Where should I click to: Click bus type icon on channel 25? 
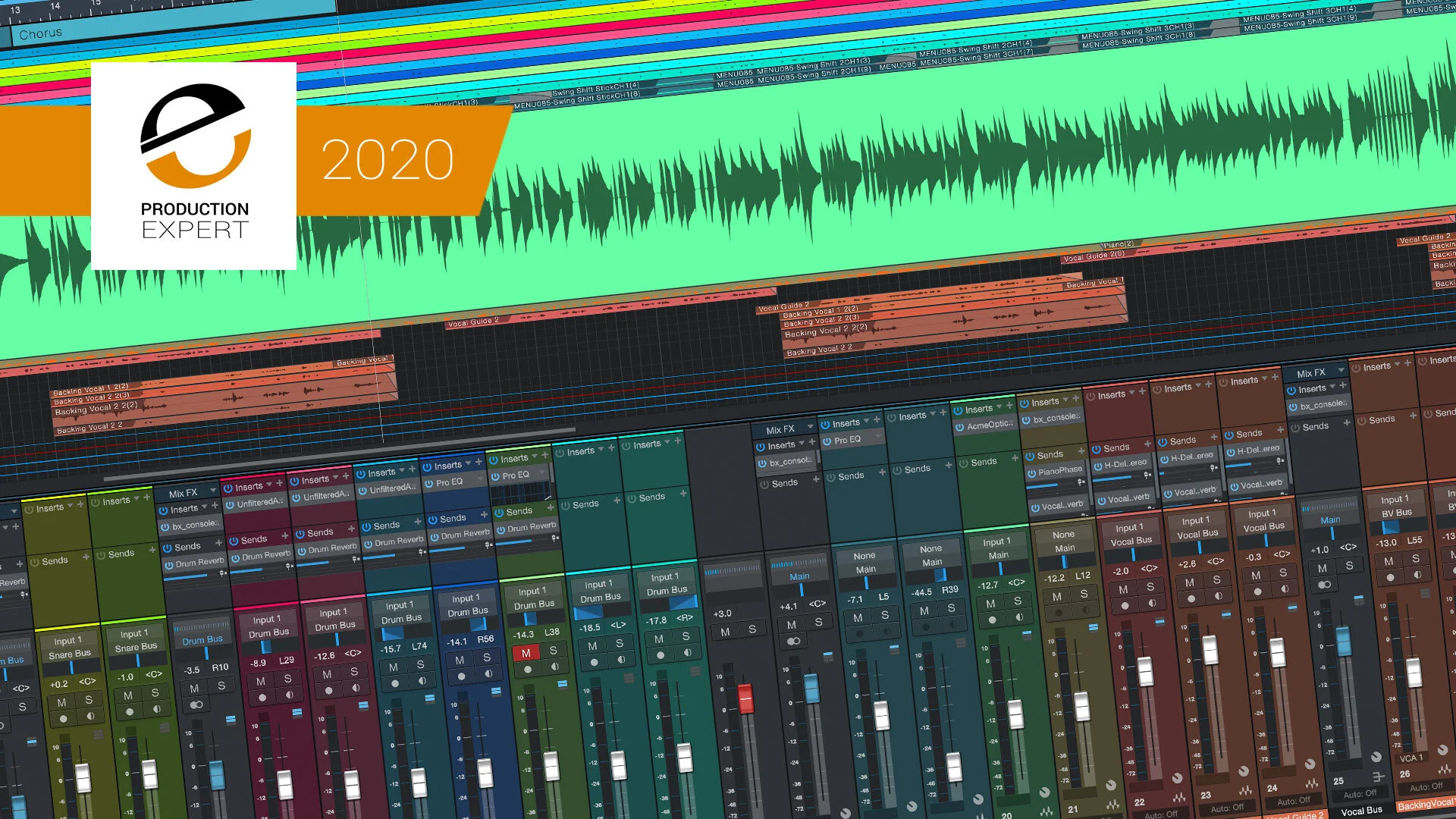(1378, 777)
